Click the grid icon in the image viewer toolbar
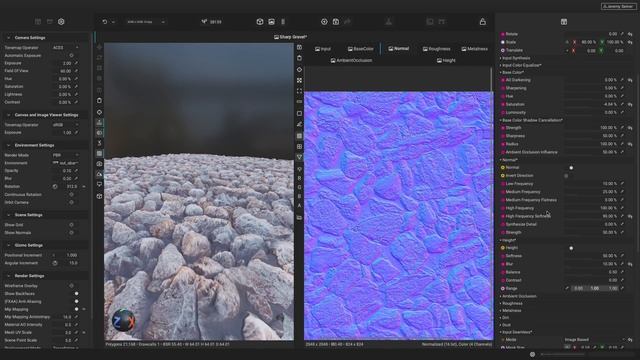Screen dimensions: 640x360 tap(299, 147)
